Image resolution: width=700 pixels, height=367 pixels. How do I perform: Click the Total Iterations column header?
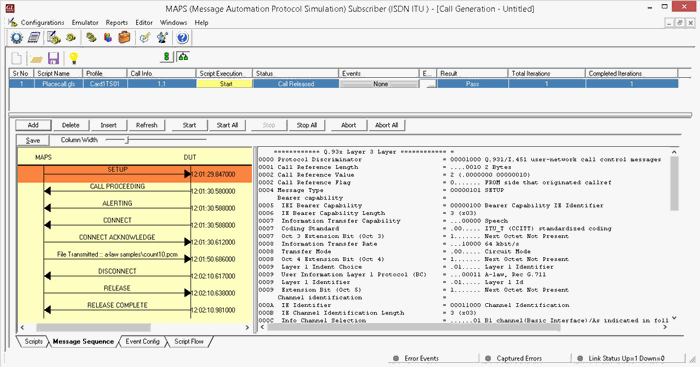click(546, 73)
